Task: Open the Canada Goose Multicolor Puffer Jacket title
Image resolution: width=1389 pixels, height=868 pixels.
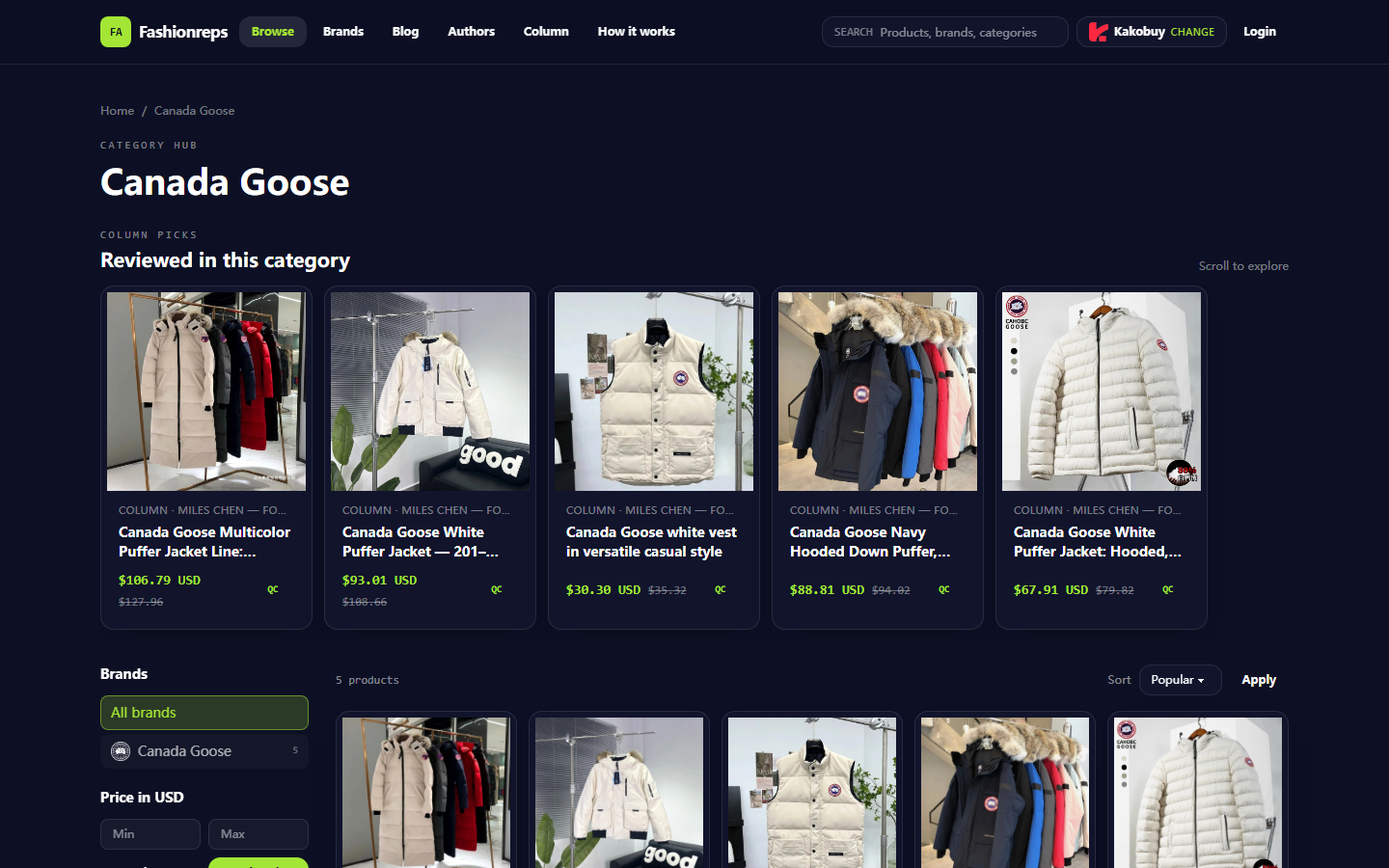Action: [204, 542]
